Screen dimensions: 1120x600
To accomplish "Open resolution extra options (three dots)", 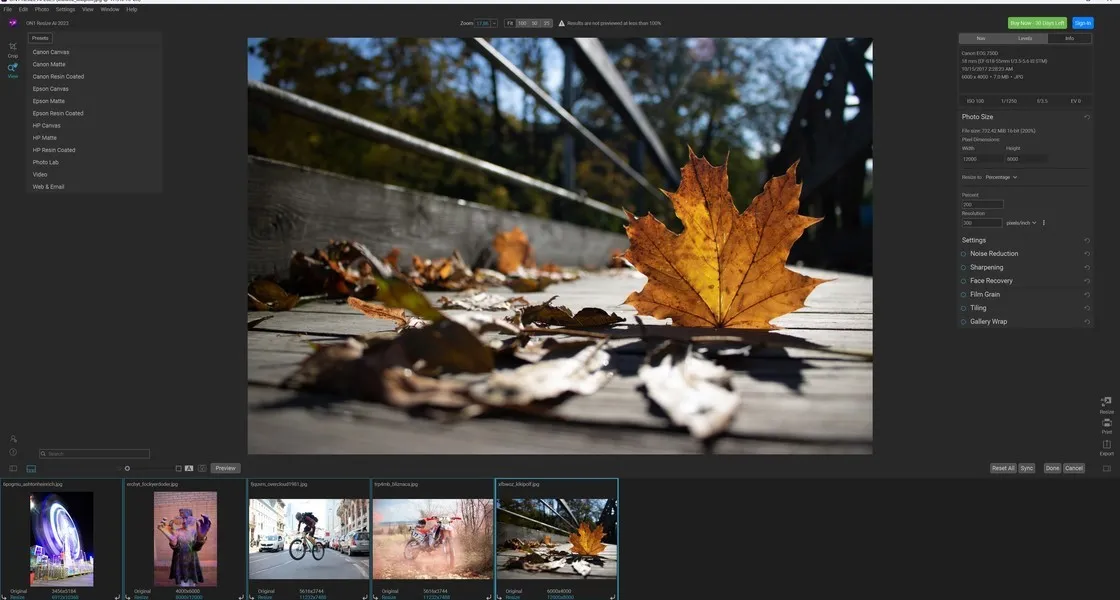I will pyautogui.click(x=1044, y=223).
